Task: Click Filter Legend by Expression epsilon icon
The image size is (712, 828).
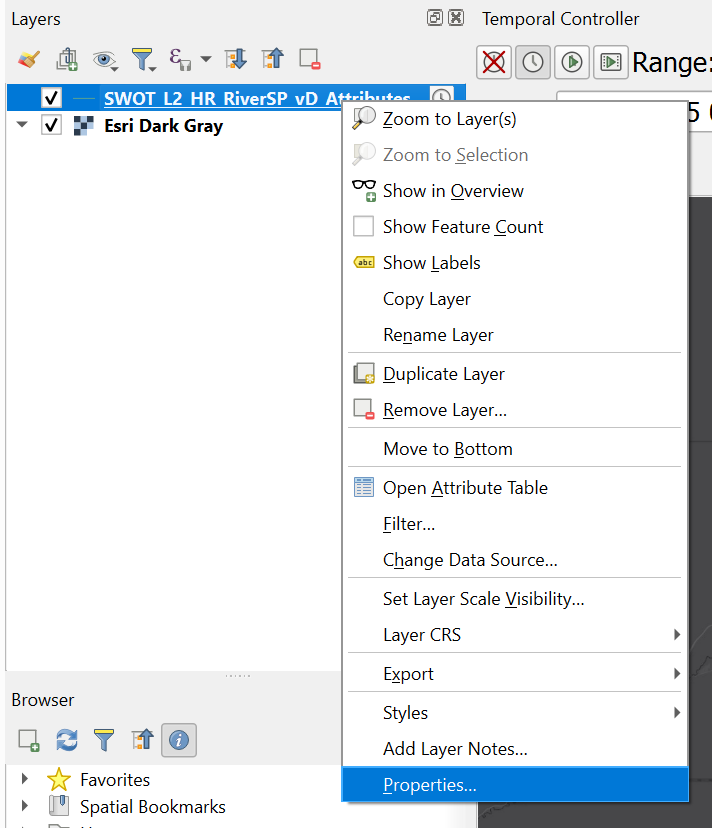Action: [x=180, y=59]
